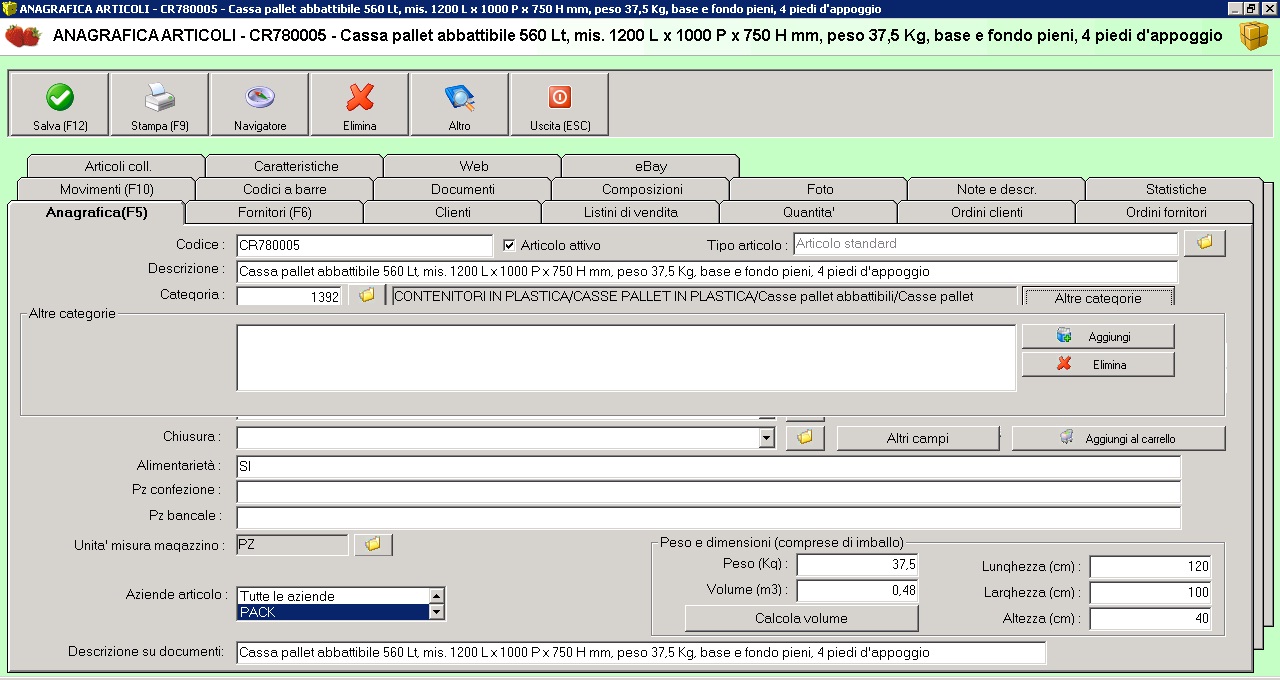Click Elimina in Altre categorie panel
This screenshot has height=680, width=1280.
tap(1098, 365)
